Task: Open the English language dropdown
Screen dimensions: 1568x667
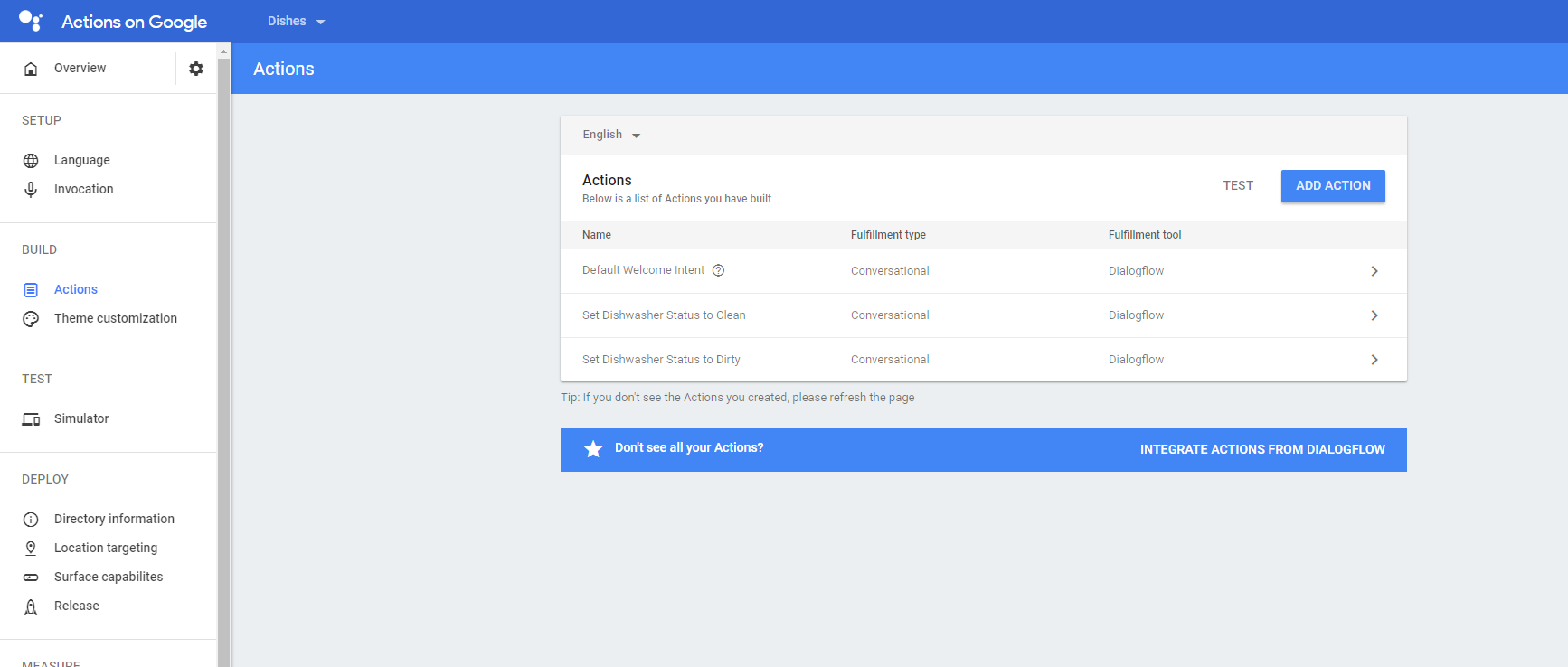Action: (x=611, y=135)
